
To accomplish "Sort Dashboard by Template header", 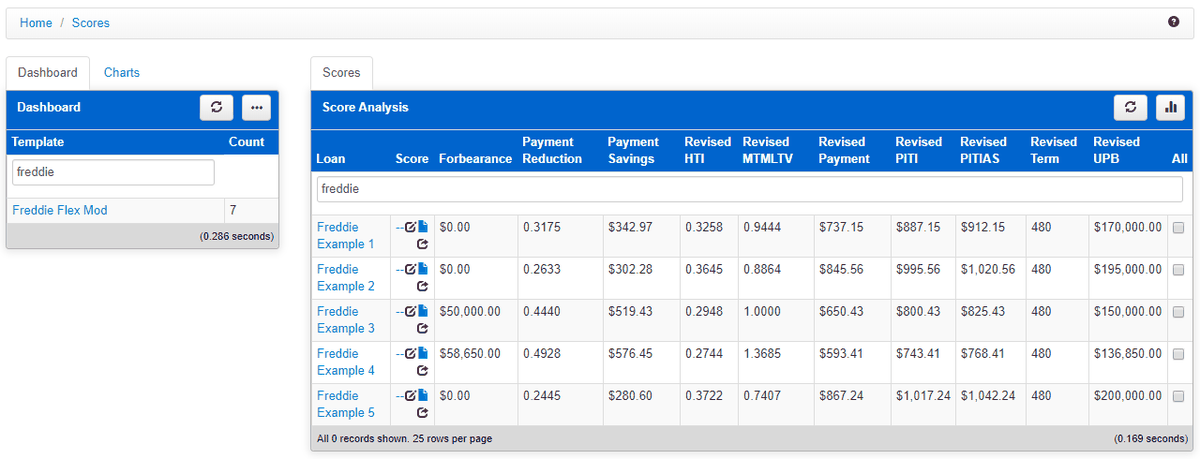I will (x=38, y=142).
